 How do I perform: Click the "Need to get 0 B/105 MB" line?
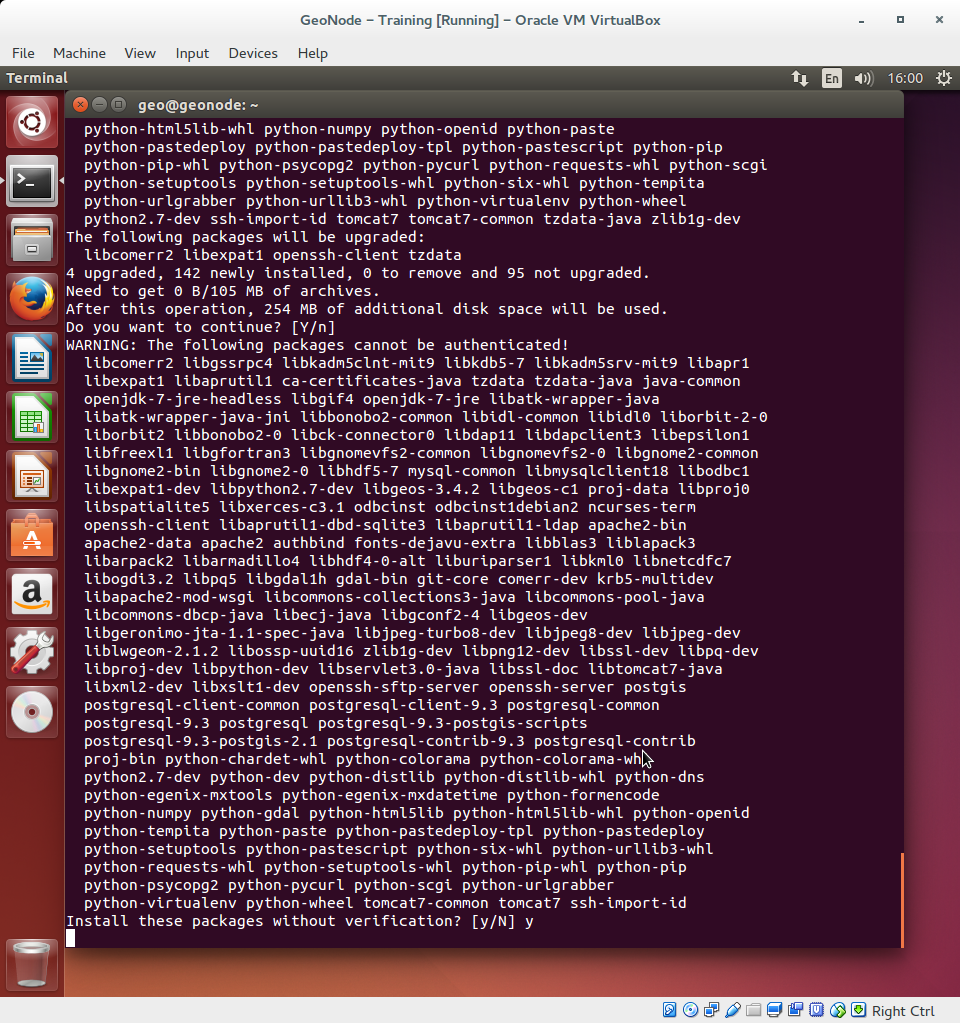point(223,291)
